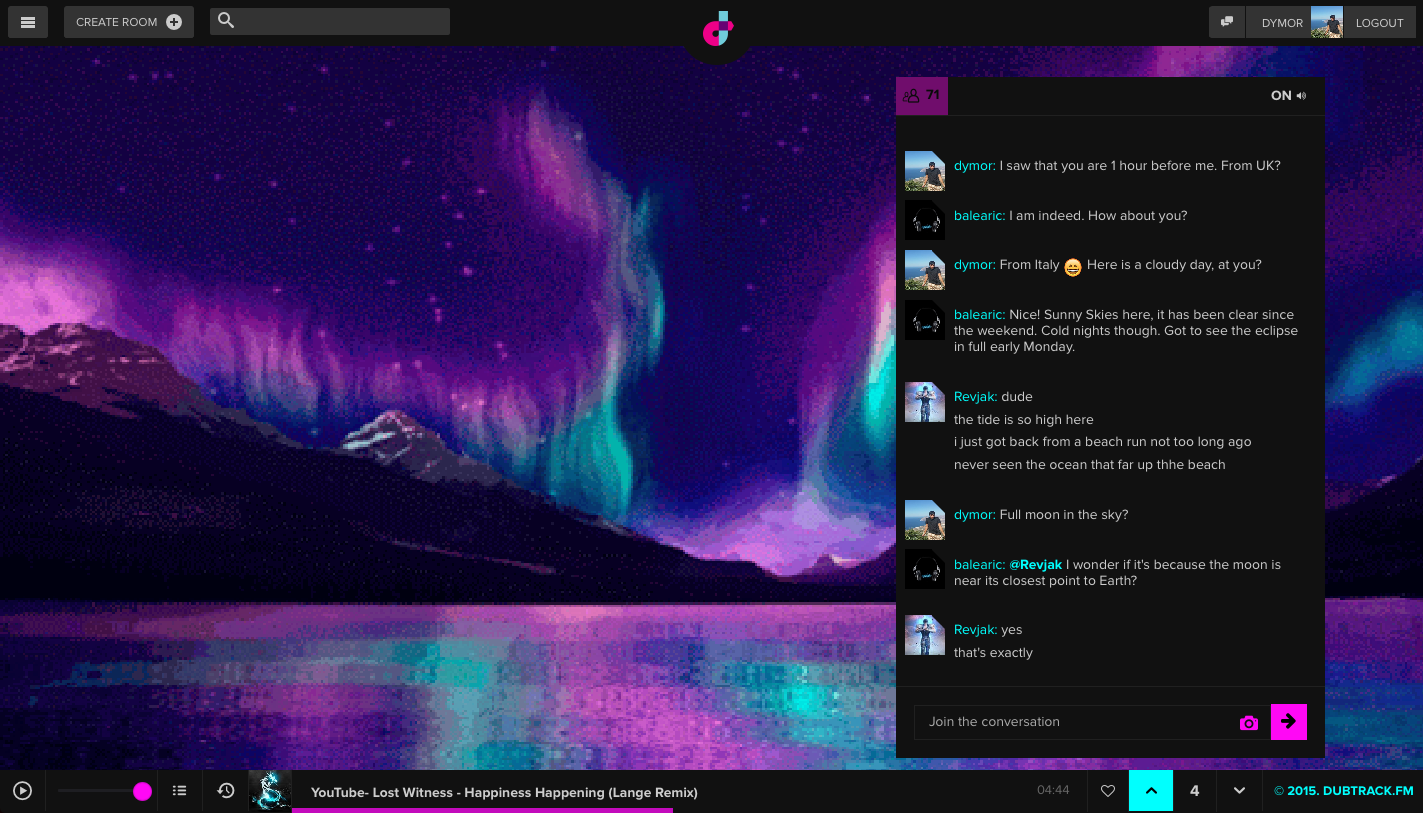The image size is (1423, 813).
Task: Add track to favorites with heart icon
Action: point(1107,791)
